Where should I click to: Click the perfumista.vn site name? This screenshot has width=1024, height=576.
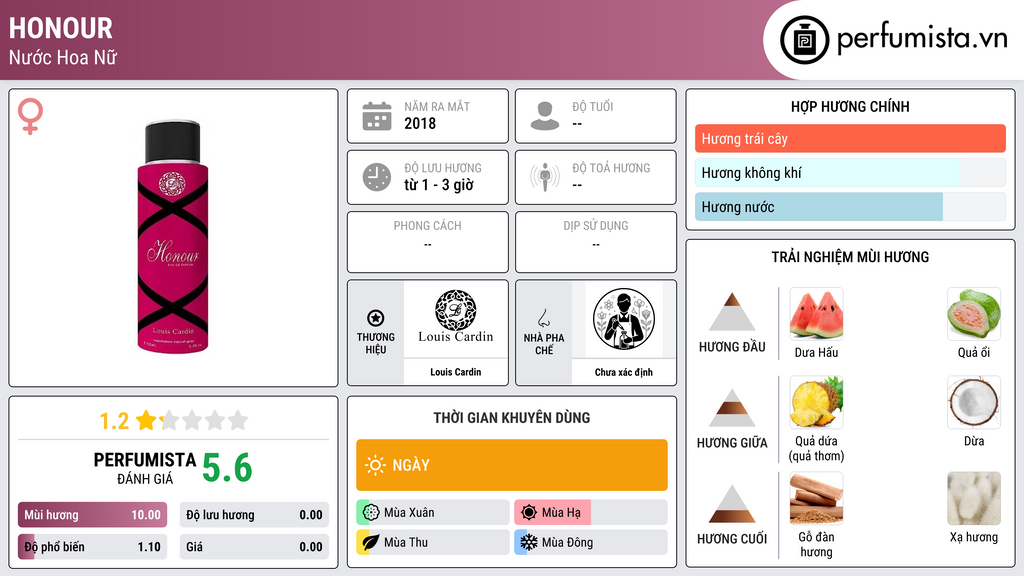[922, 38]
